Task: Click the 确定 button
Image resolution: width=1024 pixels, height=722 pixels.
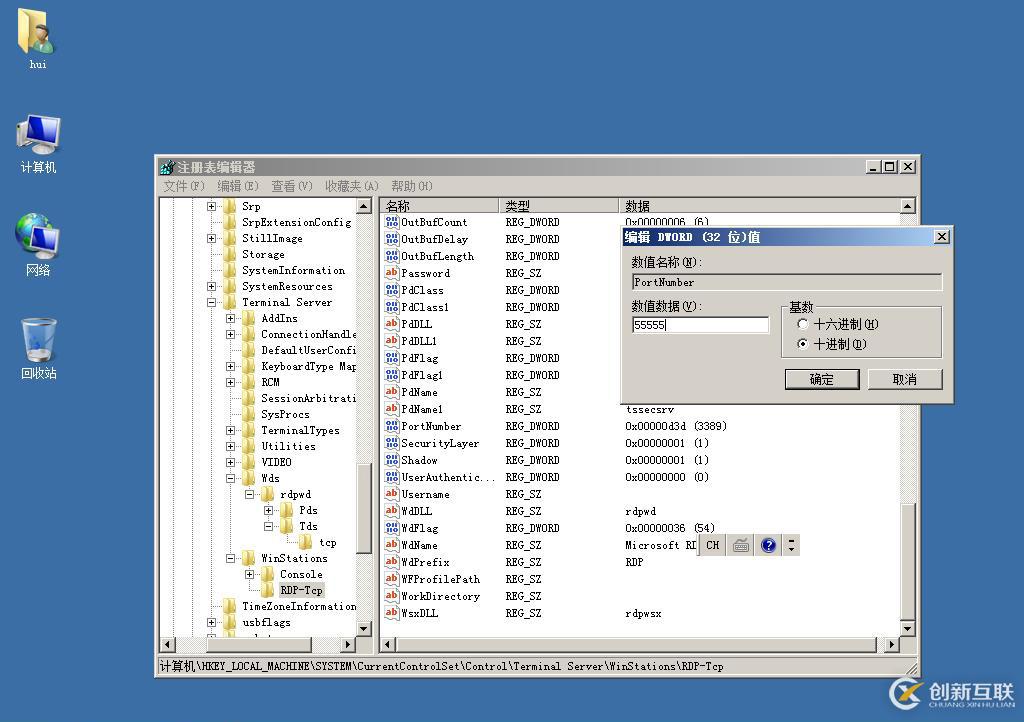Action: pyautogui.click(x=821, y=379)
